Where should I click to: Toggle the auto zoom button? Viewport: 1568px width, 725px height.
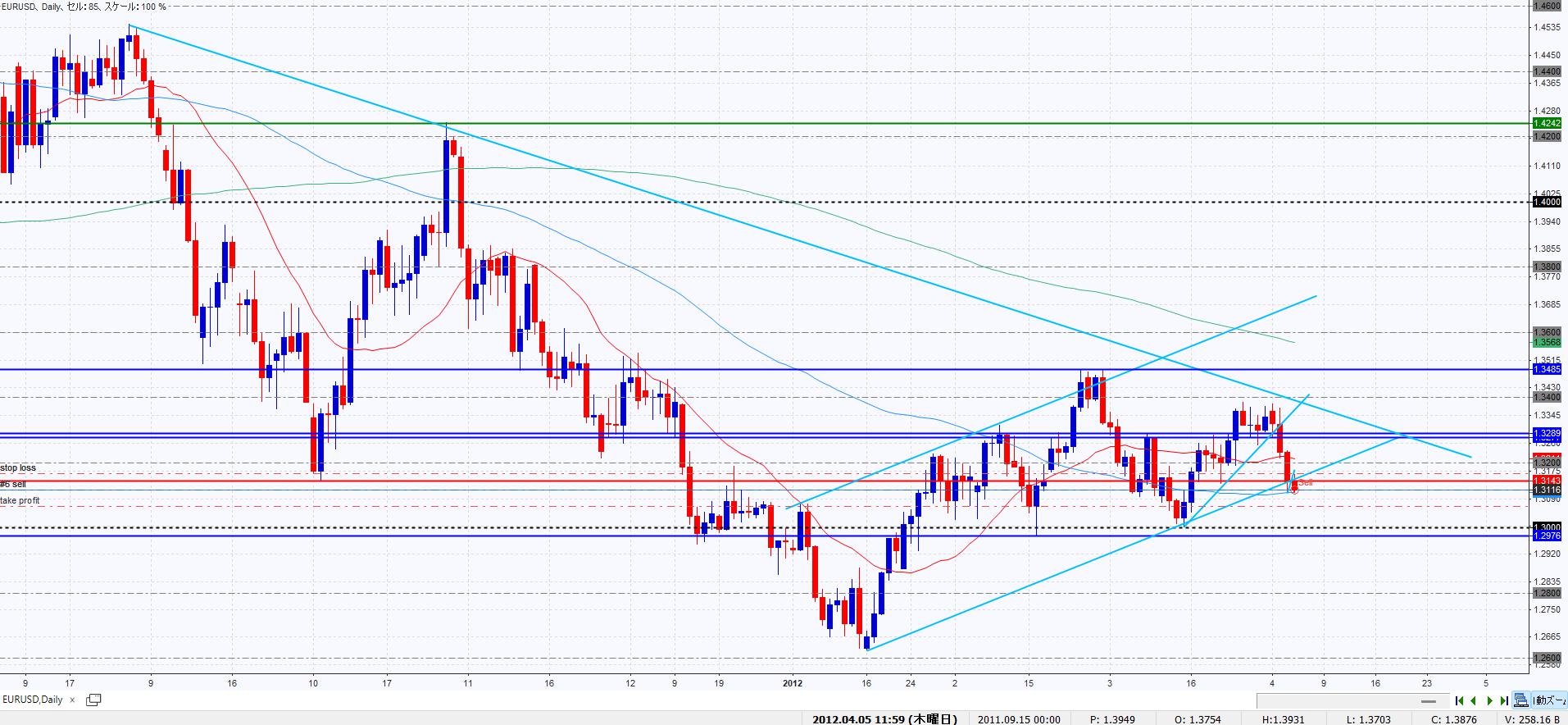1548,700
